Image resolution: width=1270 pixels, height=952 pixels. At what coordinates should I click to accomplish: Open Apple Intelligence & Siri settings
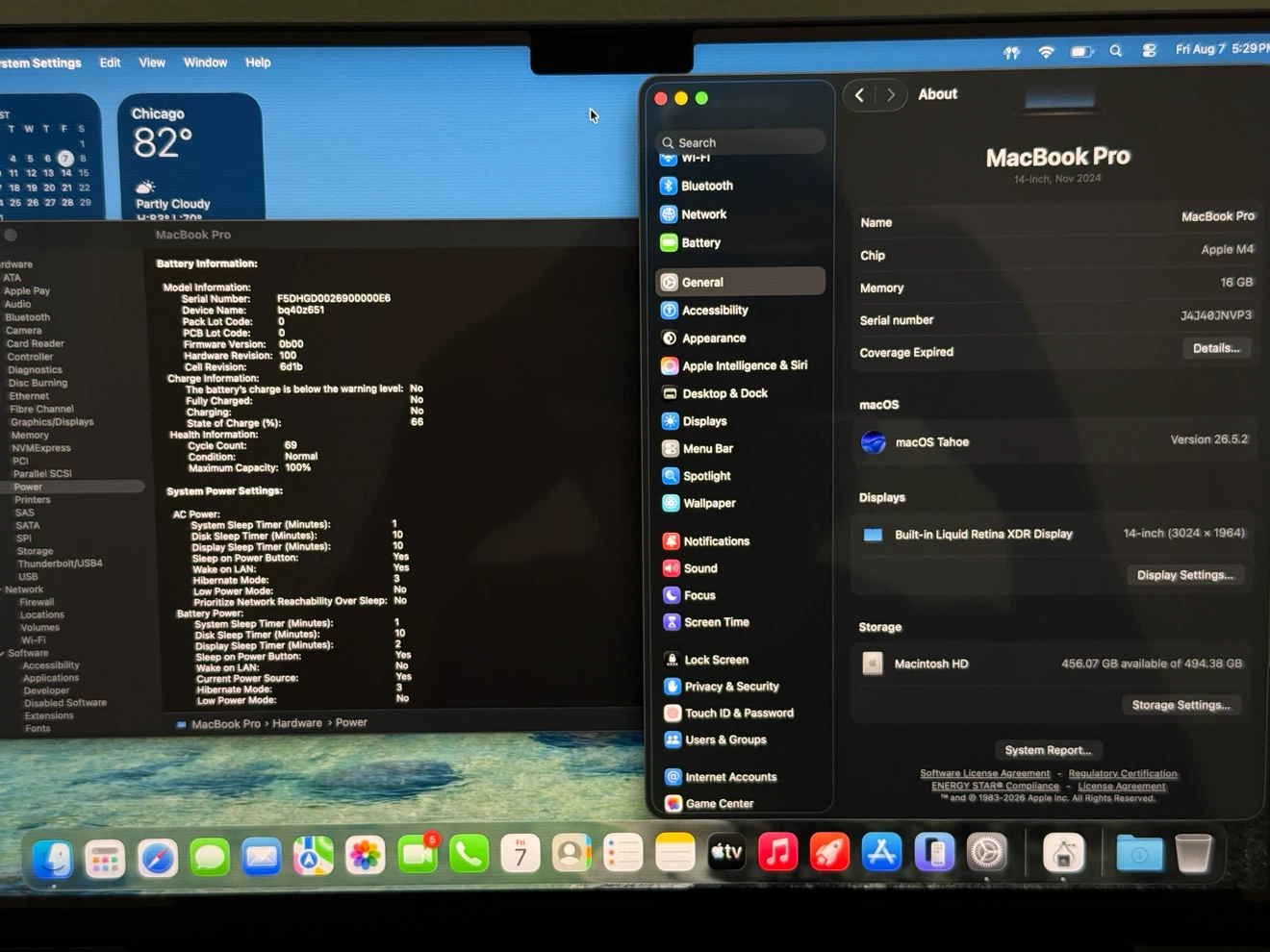[741, 365]
